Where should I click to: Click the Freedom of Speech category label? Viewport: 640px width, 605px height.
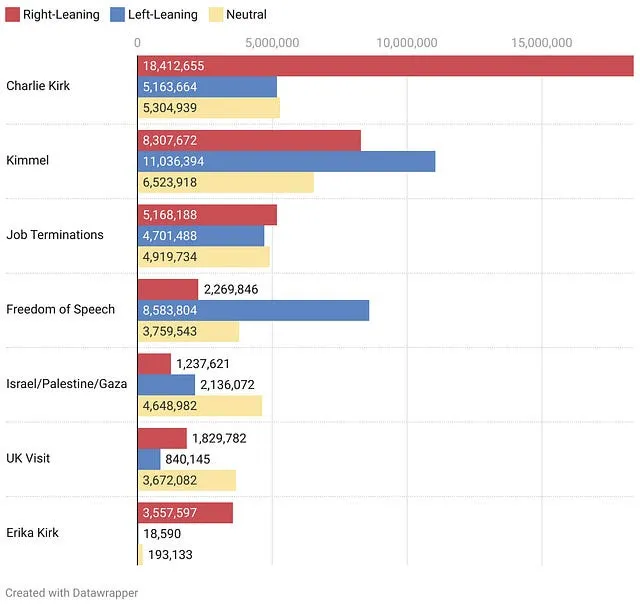[x=60, y=309]
